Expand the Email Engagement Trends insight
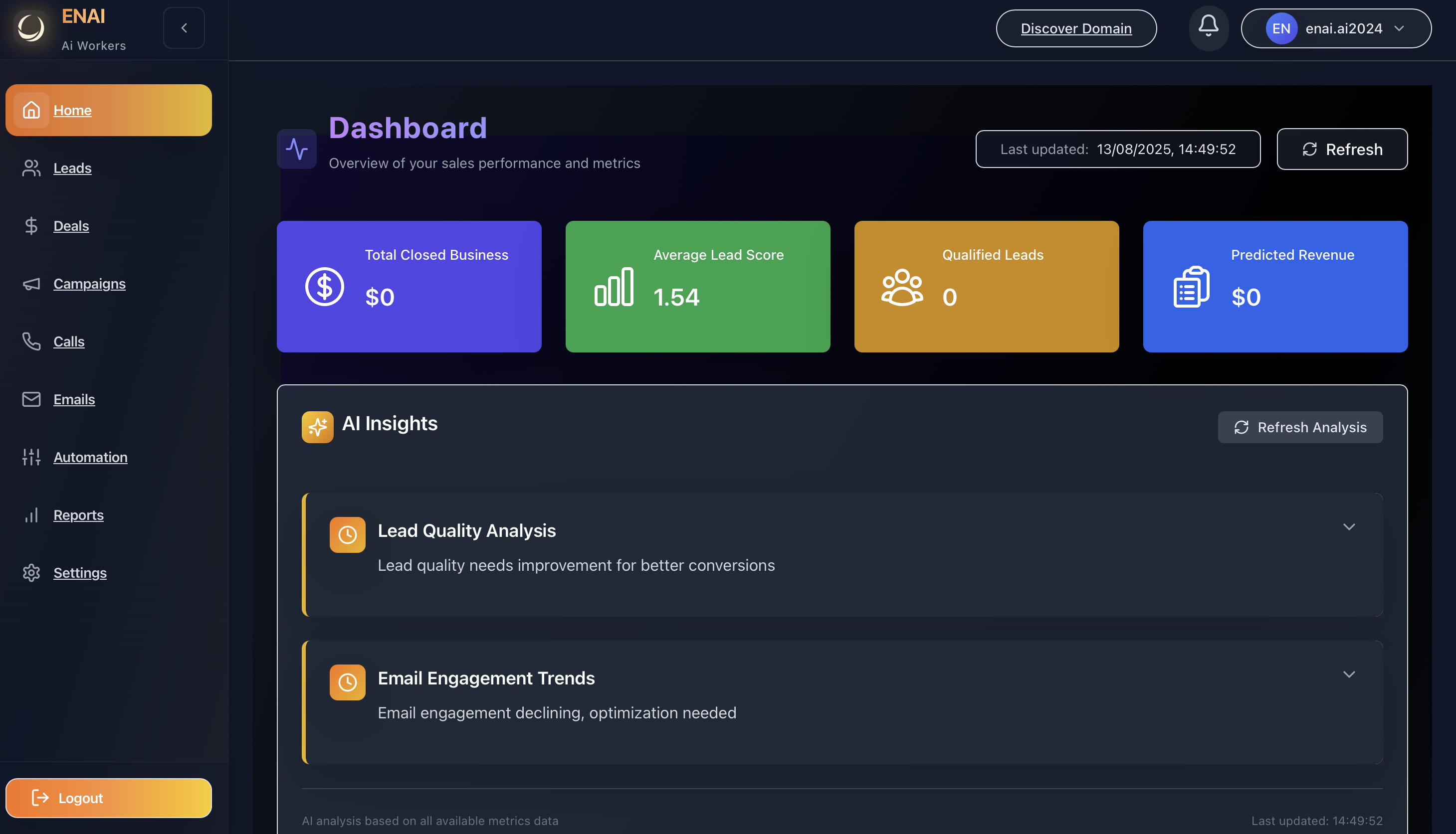The height and width of the screenshot is (834, 1456). tap(1349, 674)
